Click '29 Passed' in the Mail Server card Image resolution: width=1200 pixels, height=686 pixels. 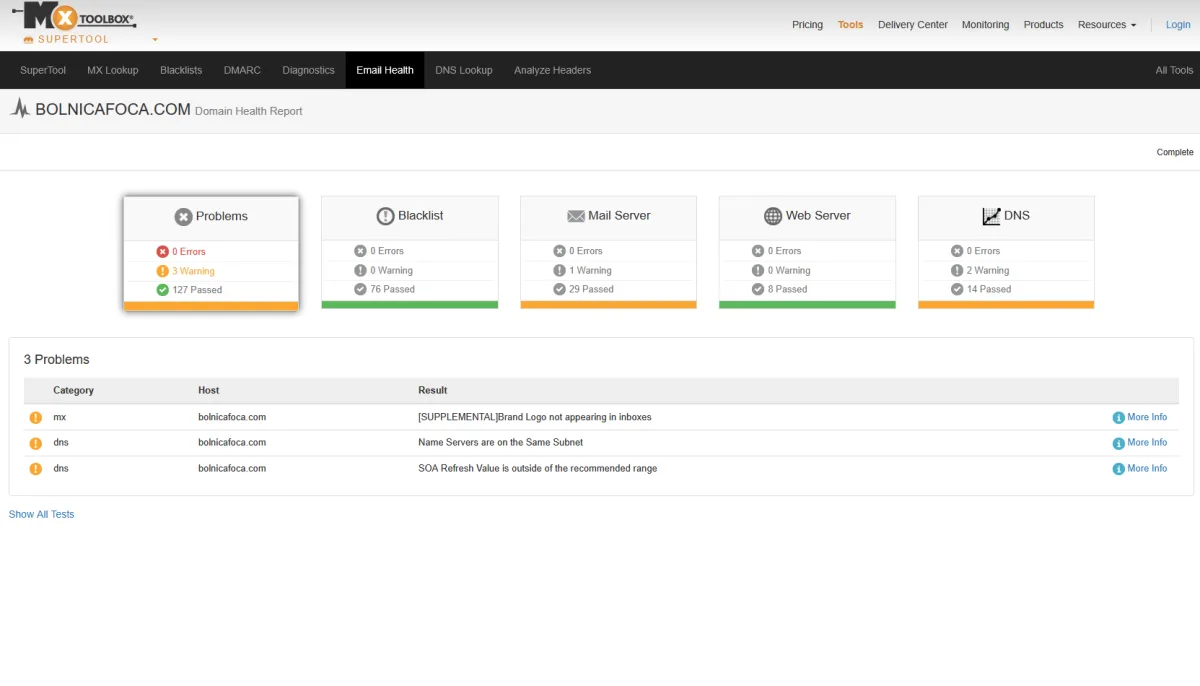click(x=591, y=289)
